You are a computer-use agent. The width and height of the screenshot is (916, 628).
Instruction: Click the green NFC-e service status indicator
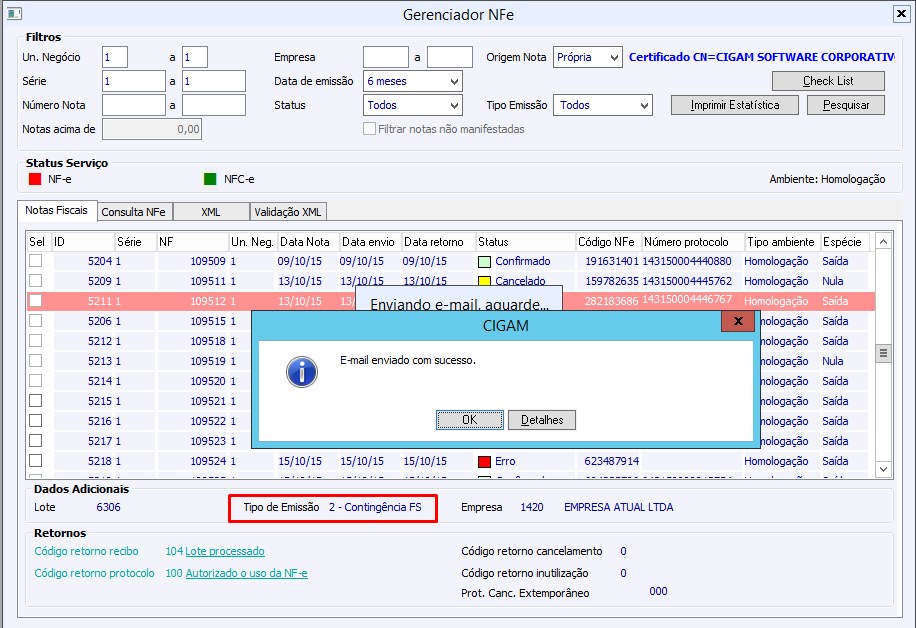tap(210, 179)
